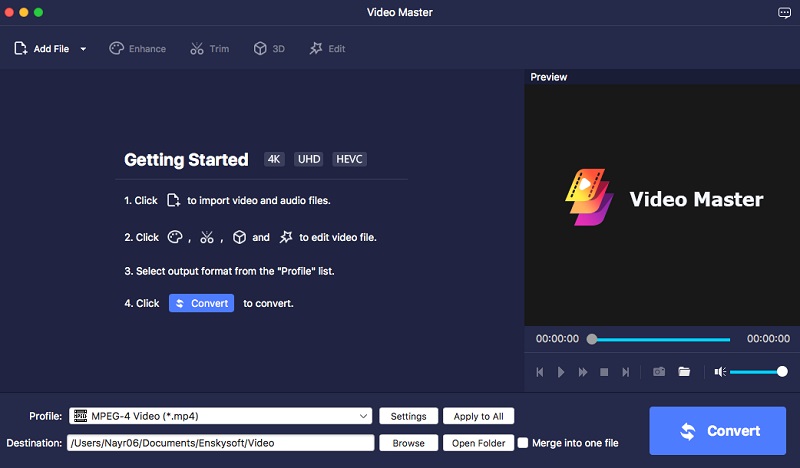Click the Getting Started heading
800x468 pixels.
coord(186,160)
